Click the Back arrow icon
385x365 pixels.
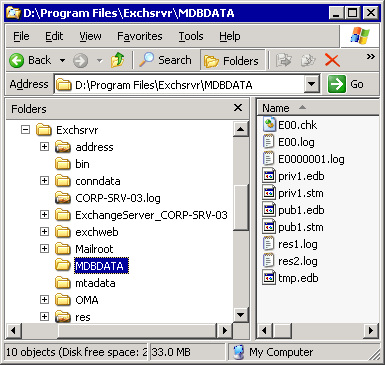(16, 61)
